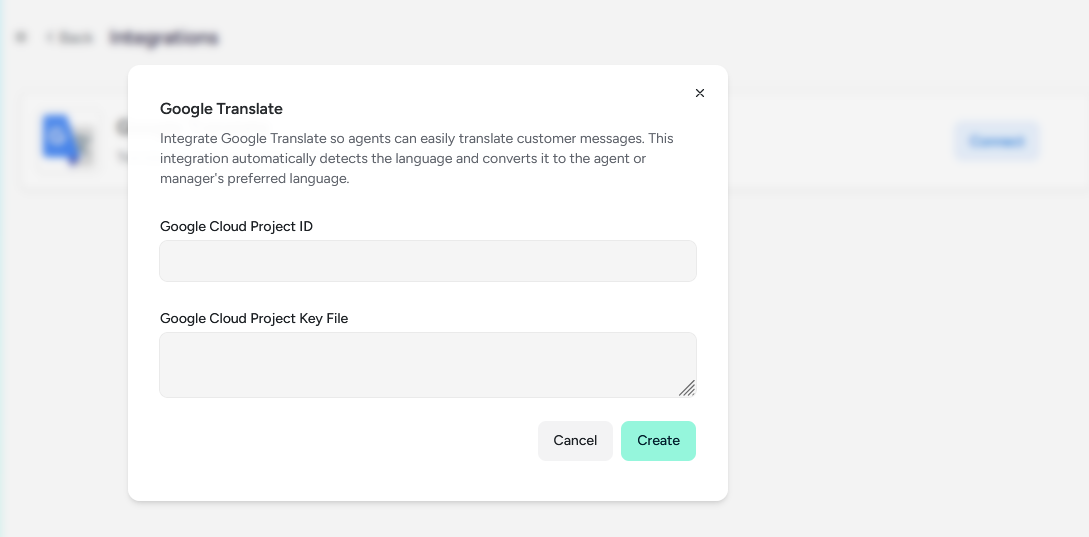Focus the Google Cloud Project Key File textarea

pos(428,365)
